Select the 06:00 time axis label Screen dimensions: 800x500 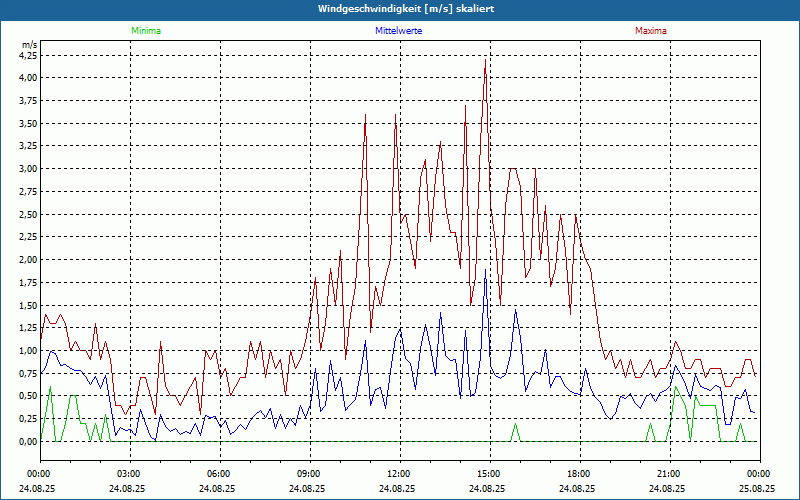pos(219,474)
